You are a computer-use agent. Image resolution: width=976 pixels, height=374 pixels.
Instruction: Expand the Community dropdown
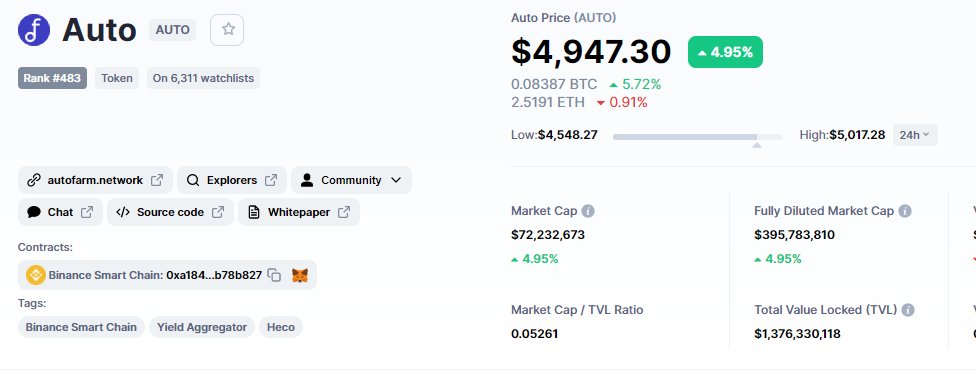coord(351,180)
